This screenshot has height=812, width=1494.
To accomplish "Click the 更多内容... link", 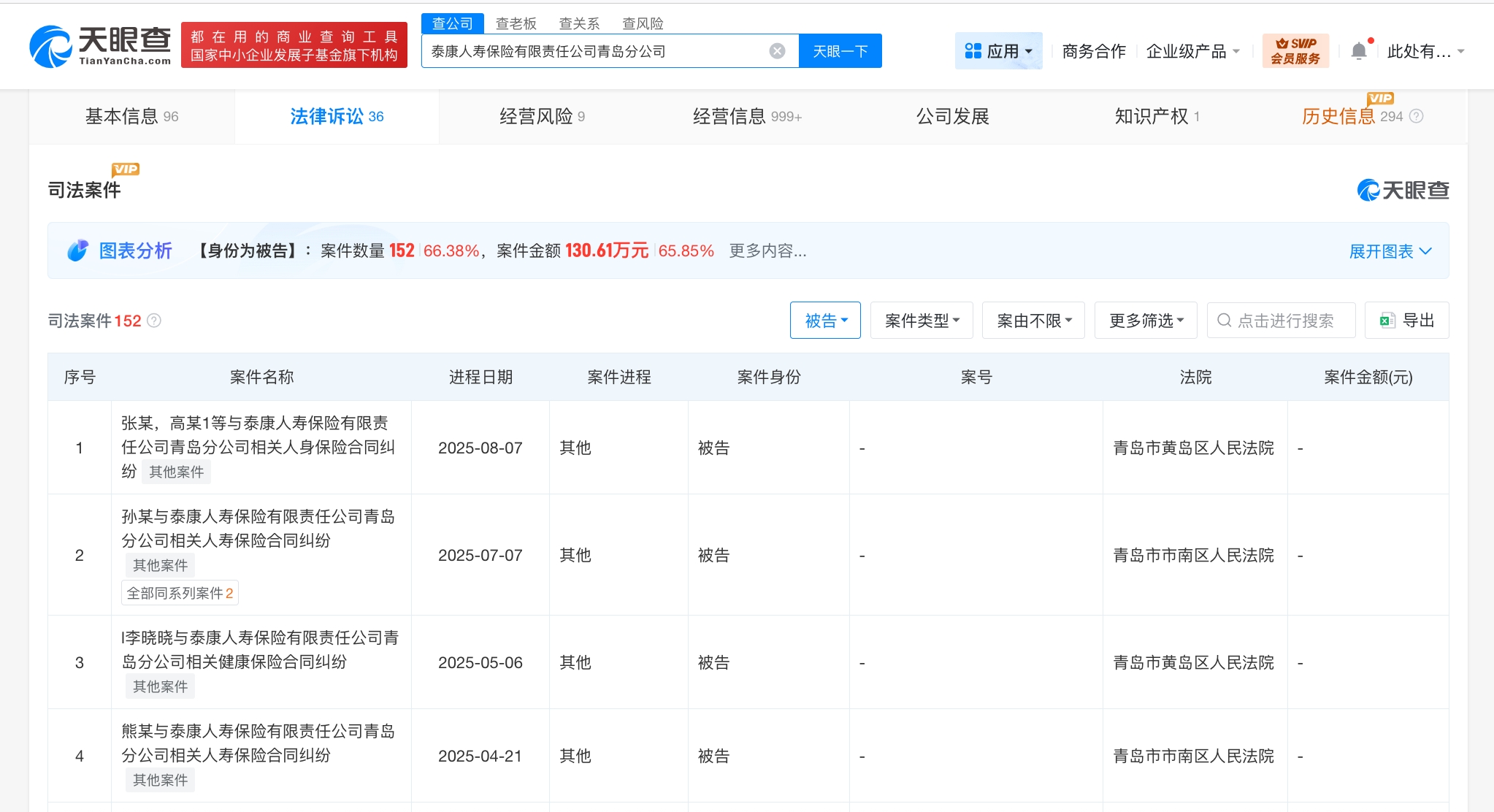I will (767, 251).
